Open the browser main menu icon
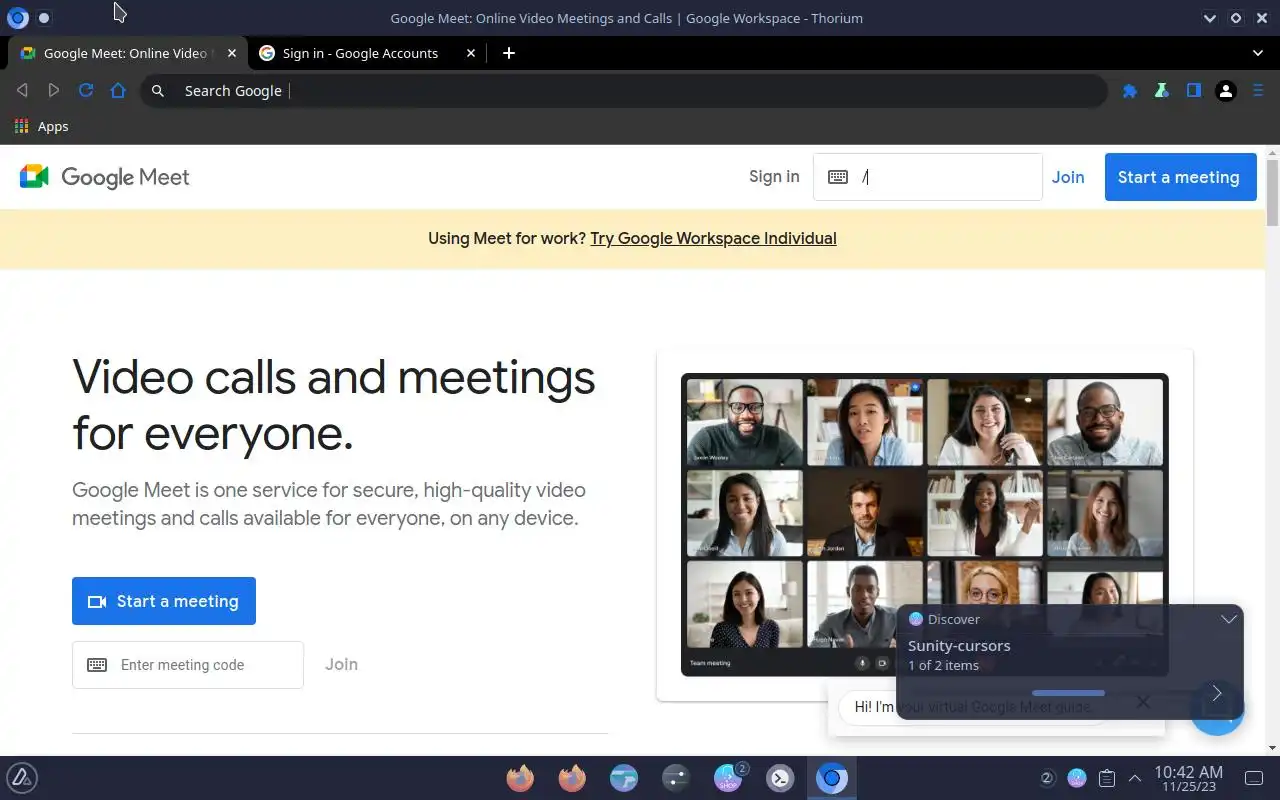Screen dimensions: 1280x800 point(1258,91)
